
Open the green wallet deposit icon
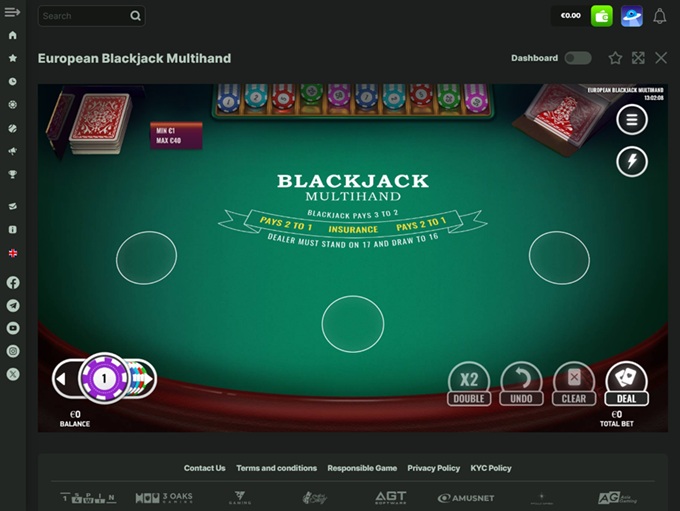602,16
